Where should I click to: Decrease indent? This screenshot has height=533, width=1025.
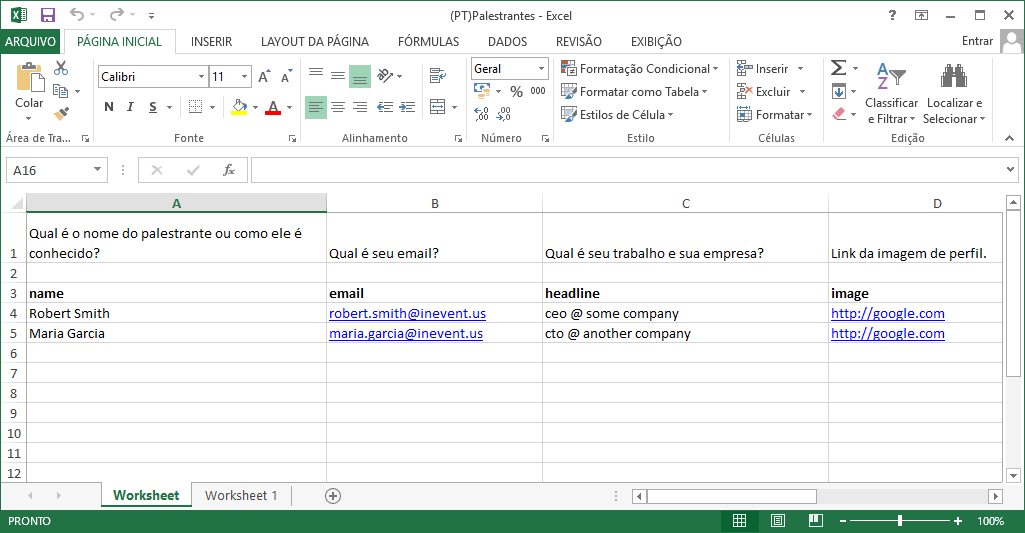click(x=385, y=107)
